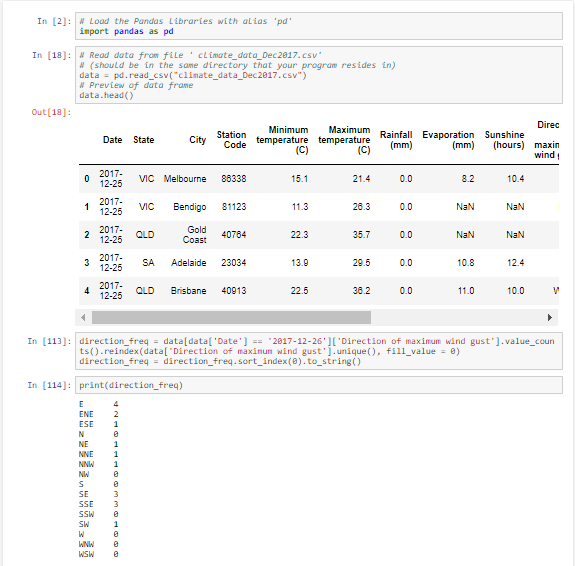Click maximum temperature value 35.7
The image size is (575, 566).
[x=361, y=235]
